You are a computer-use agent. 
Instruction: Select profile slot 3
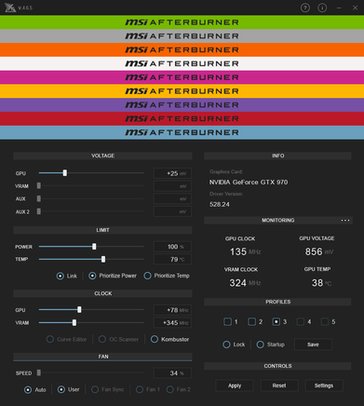(x=276, y=322)
